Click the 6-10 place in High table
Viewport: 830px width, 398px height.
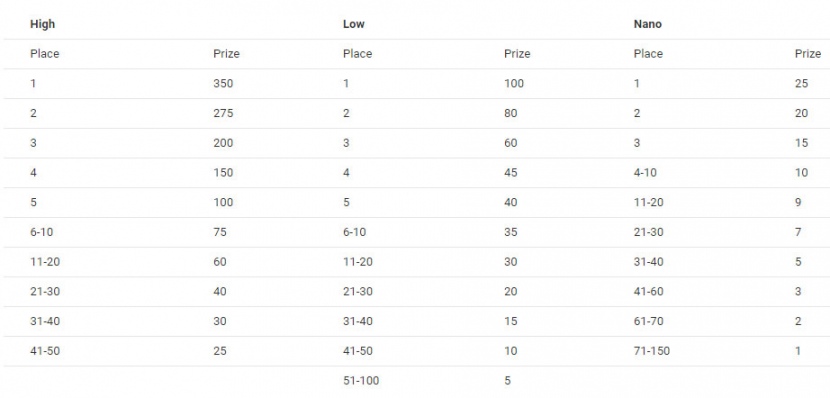[41, 232]
